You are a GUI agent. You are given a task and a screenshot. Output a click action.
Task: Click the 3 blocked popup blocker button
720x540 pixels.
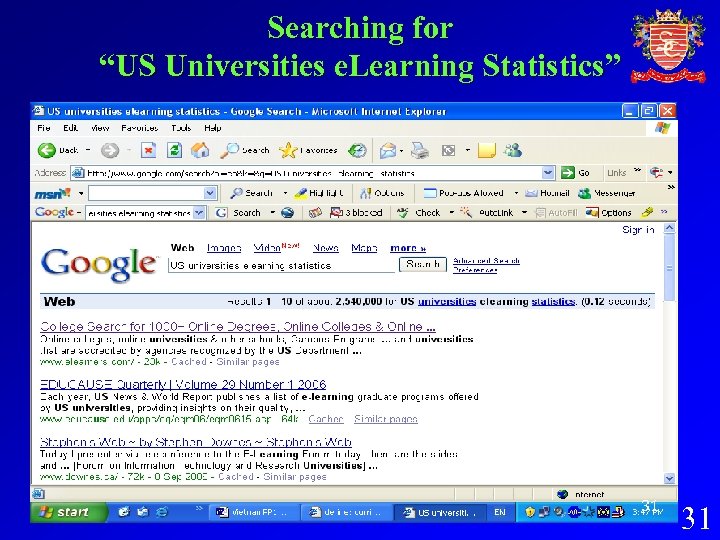point(356,213)
